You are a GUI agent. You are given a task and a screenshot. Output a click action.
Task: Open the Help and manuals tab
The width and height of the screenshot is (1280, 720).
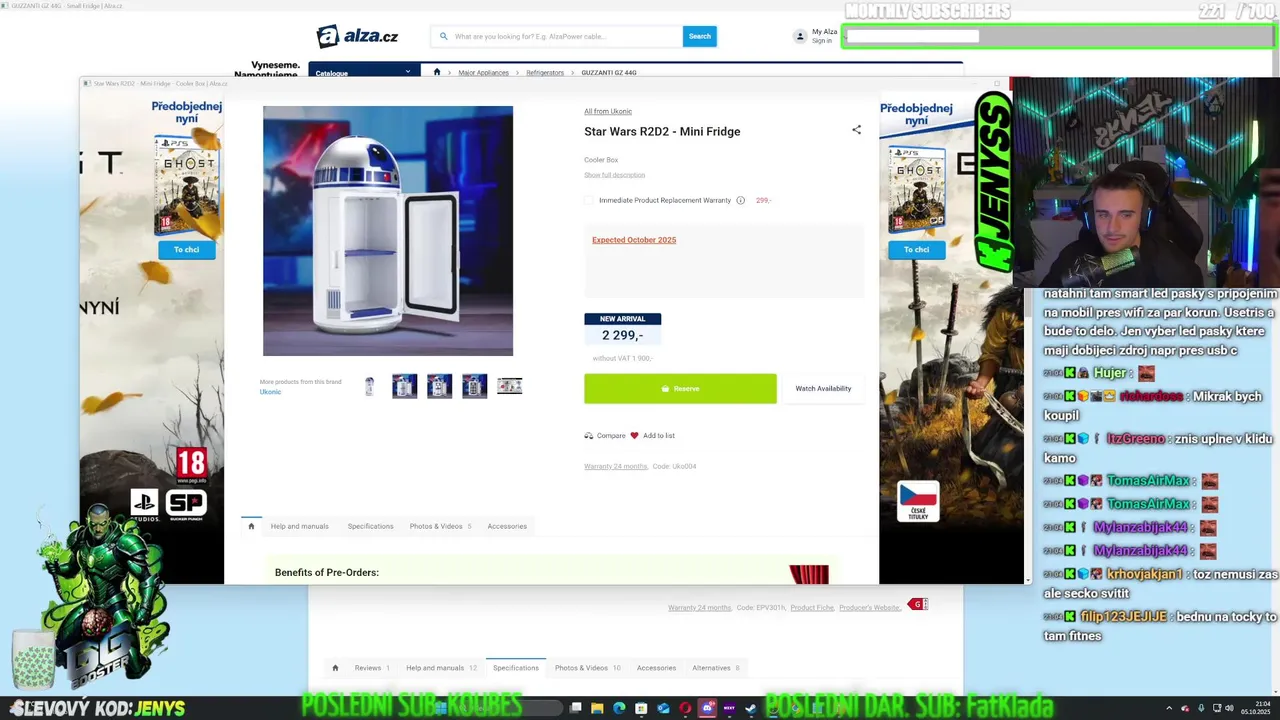coord(299,526)
